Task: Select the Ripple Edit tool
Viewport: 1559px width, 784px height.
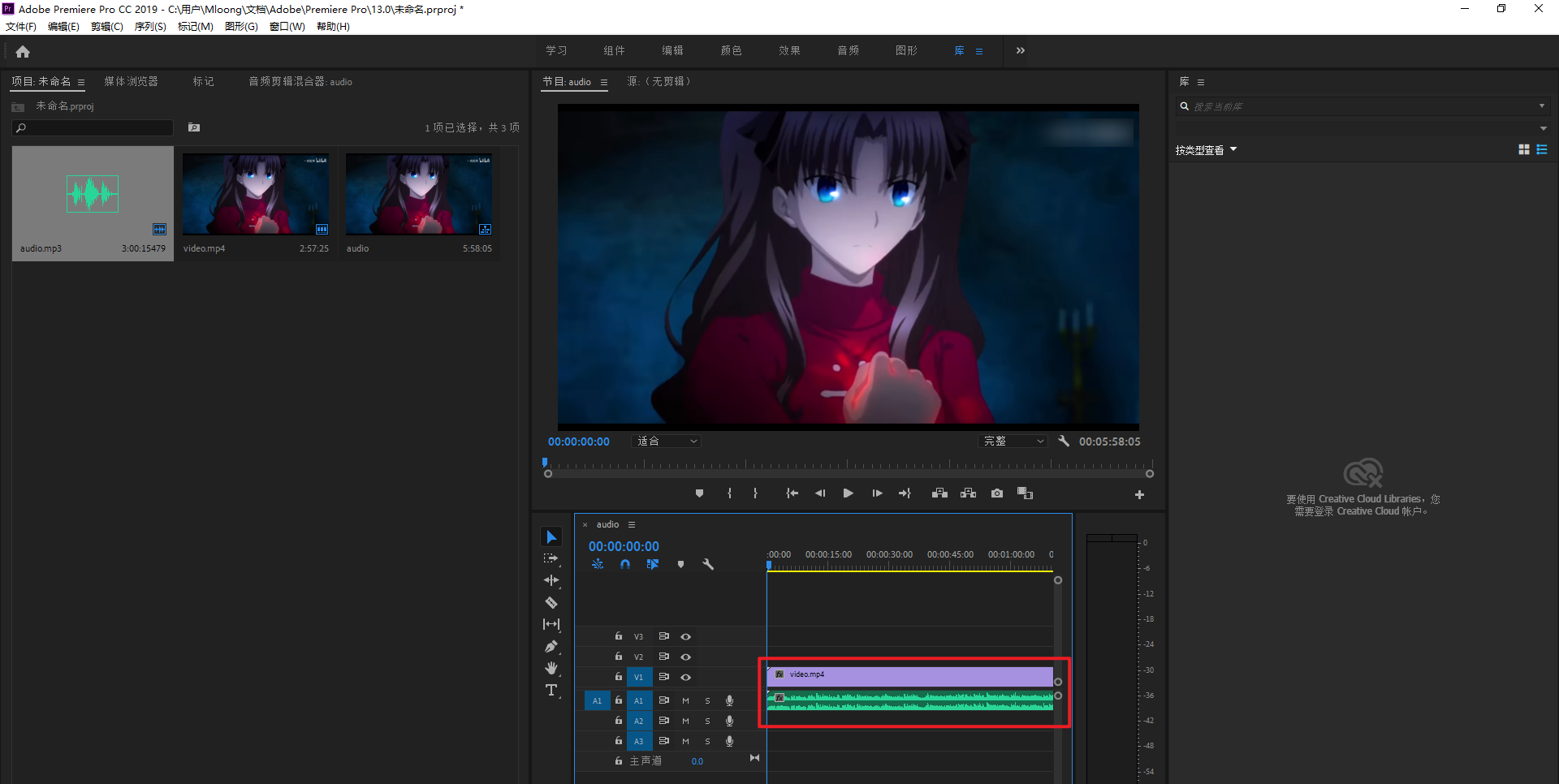Action: coord(551,581)
